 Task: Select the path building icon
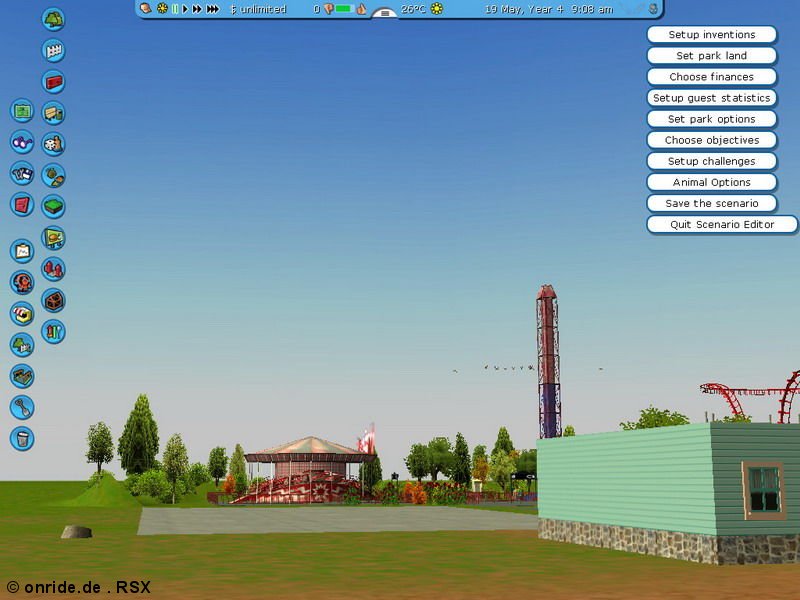pos(22,376)
